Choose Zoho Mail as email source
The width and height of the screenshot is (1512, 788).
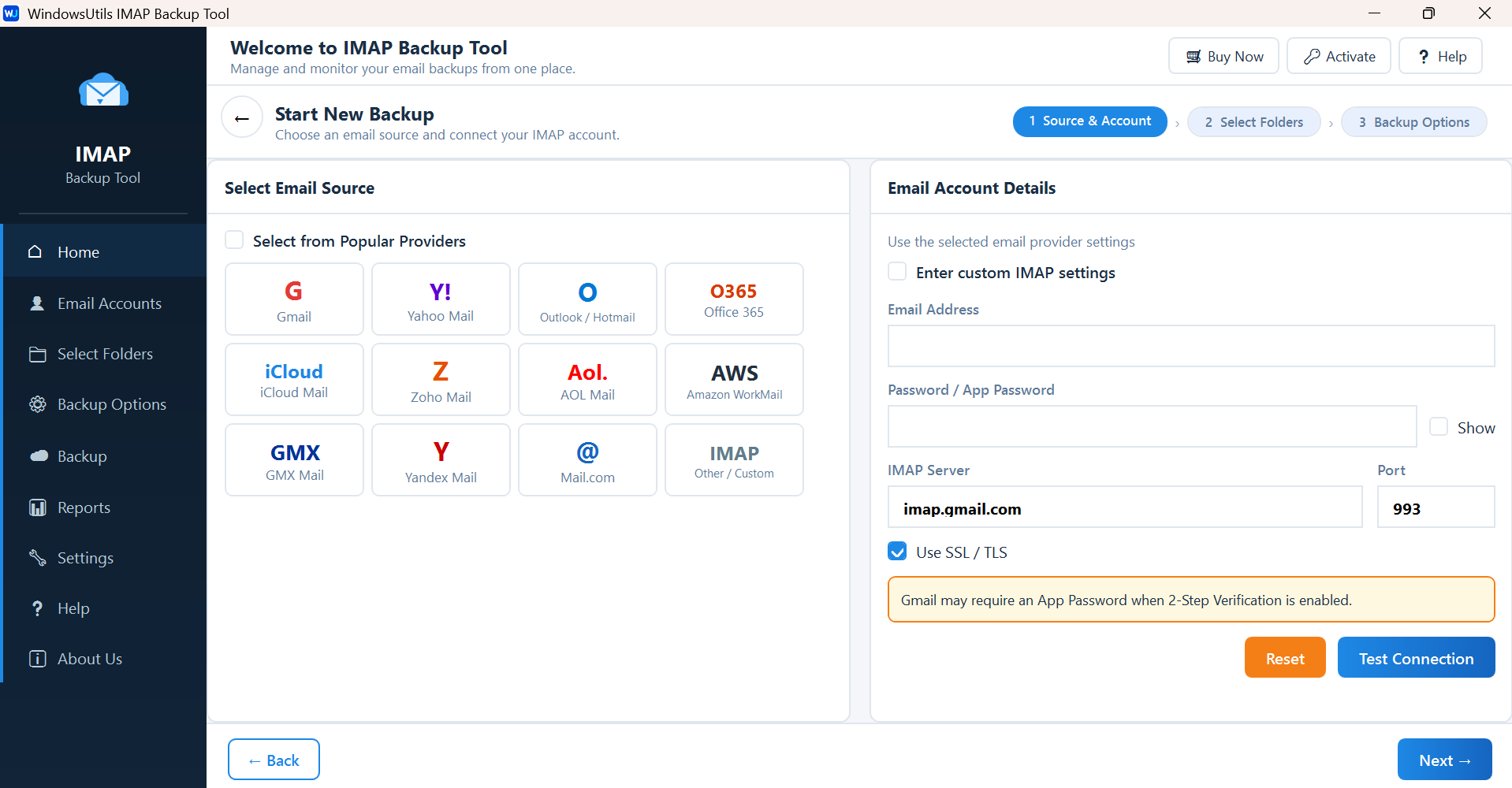(441, 380)
